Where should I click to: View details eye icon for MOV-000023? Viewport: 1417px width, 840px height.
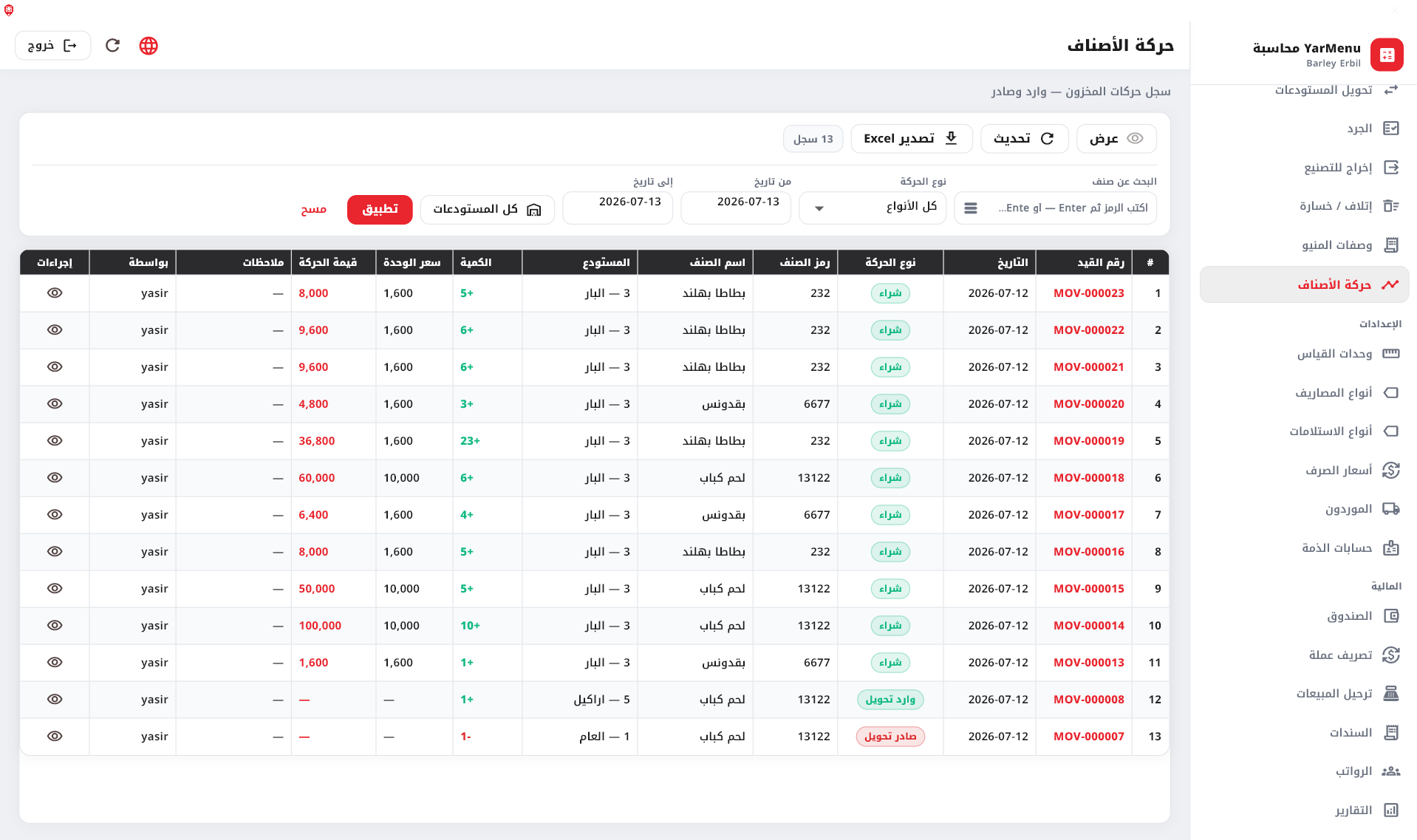click(x=55, y=293)
